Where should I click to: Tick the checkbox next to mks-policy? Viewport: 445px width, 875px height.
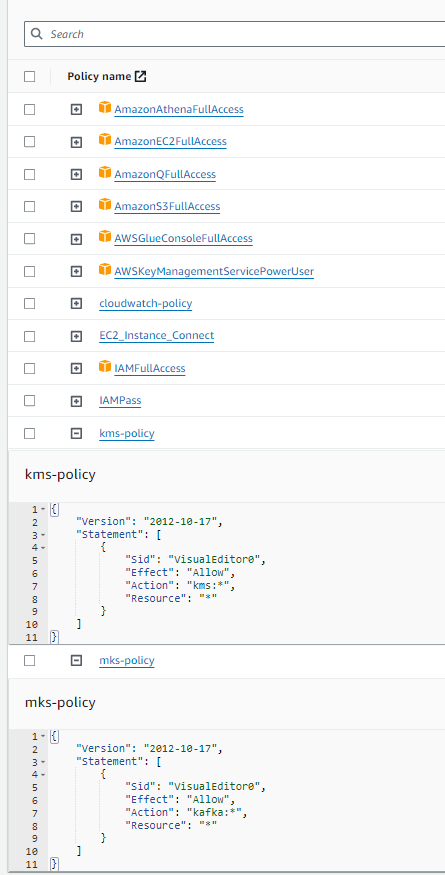pyautogui.click(x=30, y=661)
